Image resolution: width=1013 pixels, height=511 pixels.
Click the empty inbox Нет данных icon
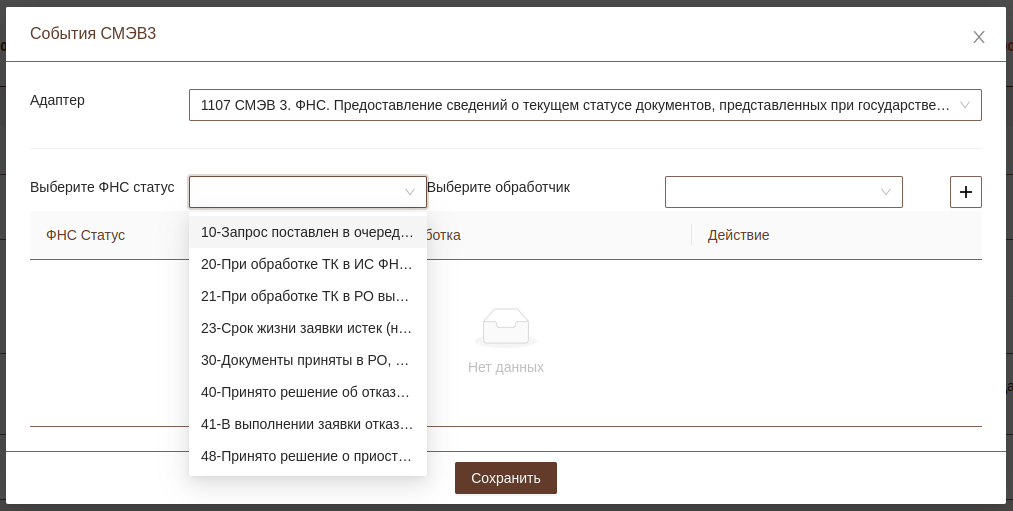505,328
